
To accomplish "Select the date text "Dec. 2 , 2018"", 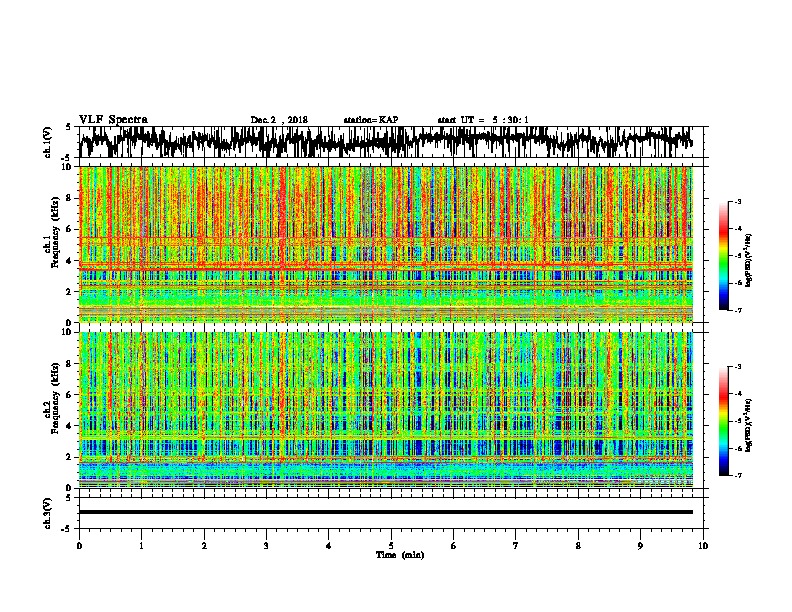I will coord(279,120).
